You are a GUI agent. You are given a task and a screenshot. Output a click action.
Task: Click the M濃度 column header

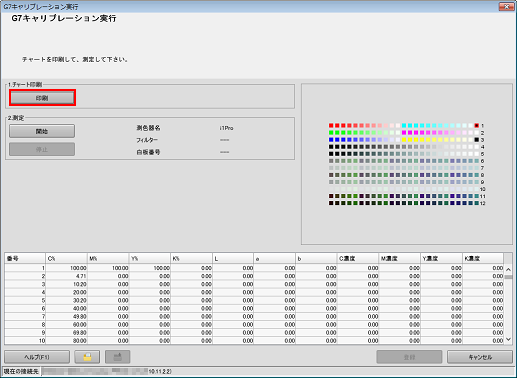tap(399, 258)
